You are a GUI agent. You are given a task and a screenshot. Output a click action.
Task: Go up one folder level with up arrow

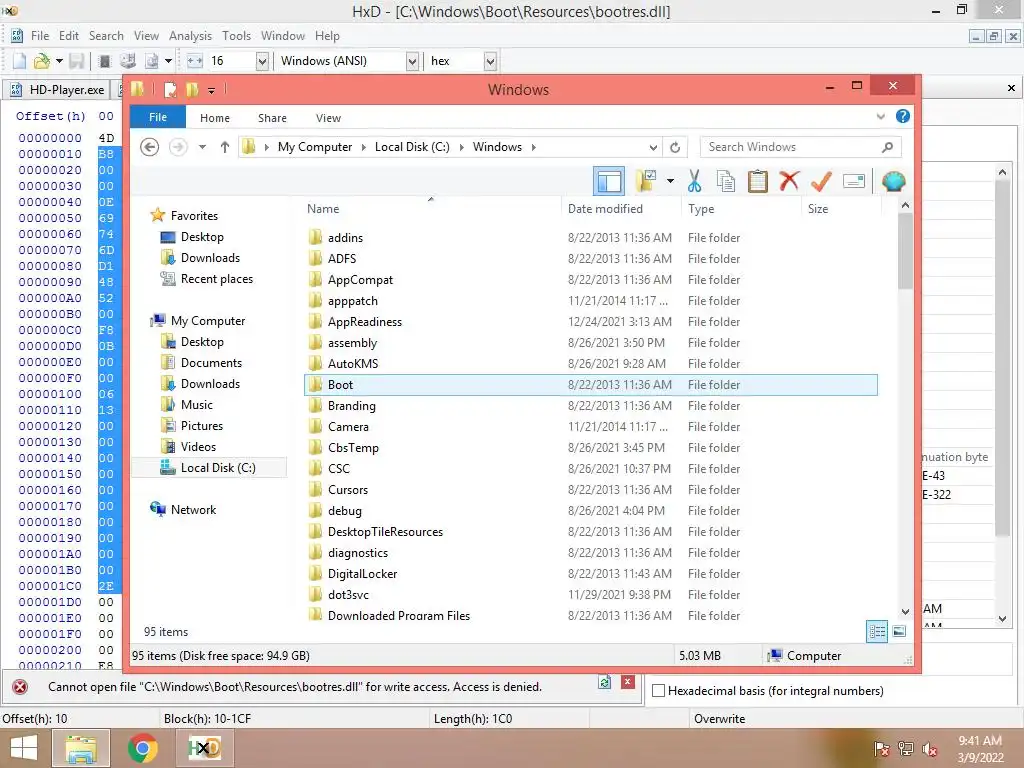point(225,147)
